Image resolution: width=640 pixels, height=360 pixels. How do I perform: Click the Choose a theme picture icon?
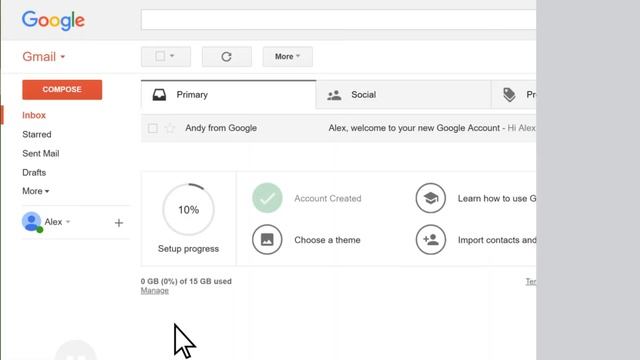click(x=267, y=240)
